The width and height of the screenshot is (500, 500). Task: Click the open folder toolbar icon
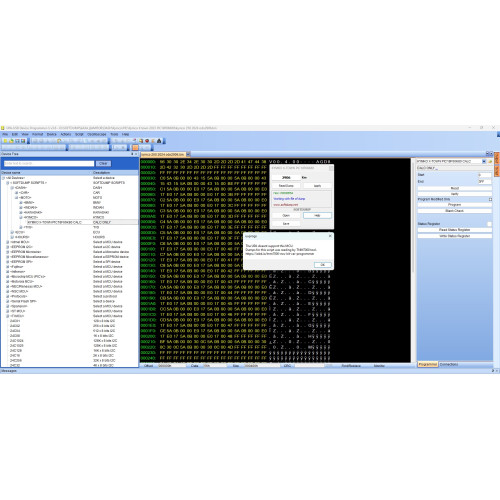pos(11,141)
